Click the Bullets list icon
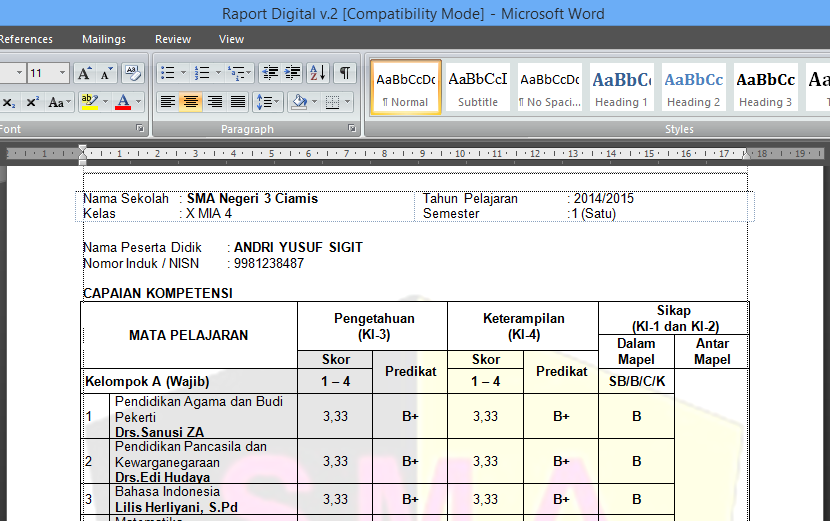Image resolution: width=830 pixels, height=521 pixels. click(168, 73)
